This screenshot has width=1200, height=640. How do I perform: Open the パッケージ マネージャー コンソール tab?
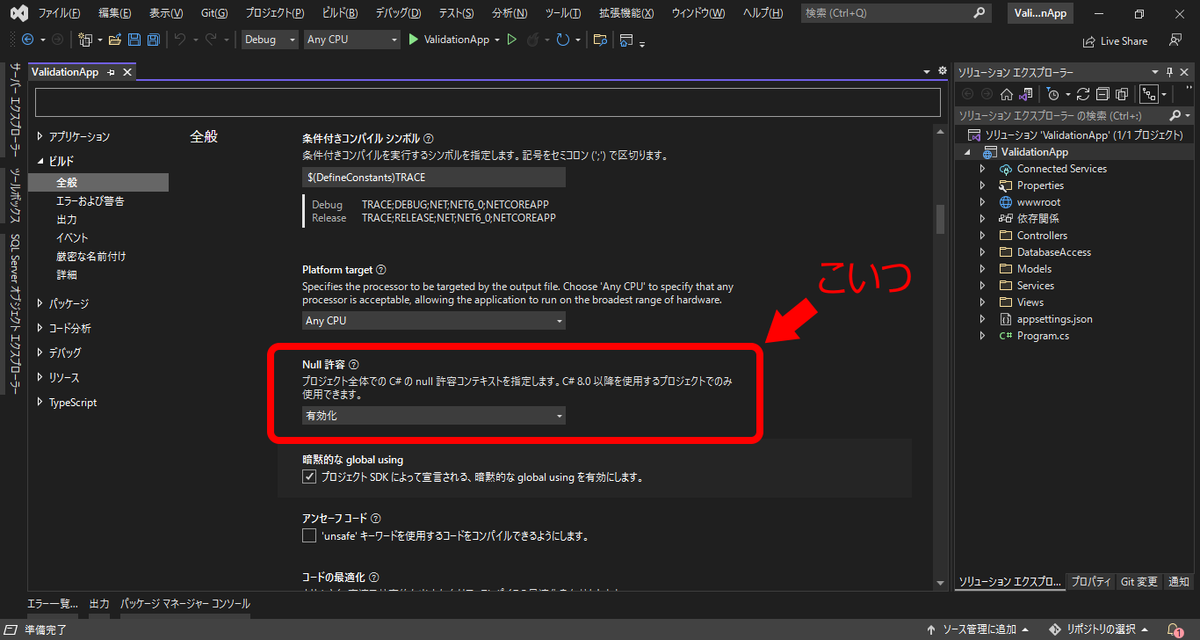(x=185, y=604)
